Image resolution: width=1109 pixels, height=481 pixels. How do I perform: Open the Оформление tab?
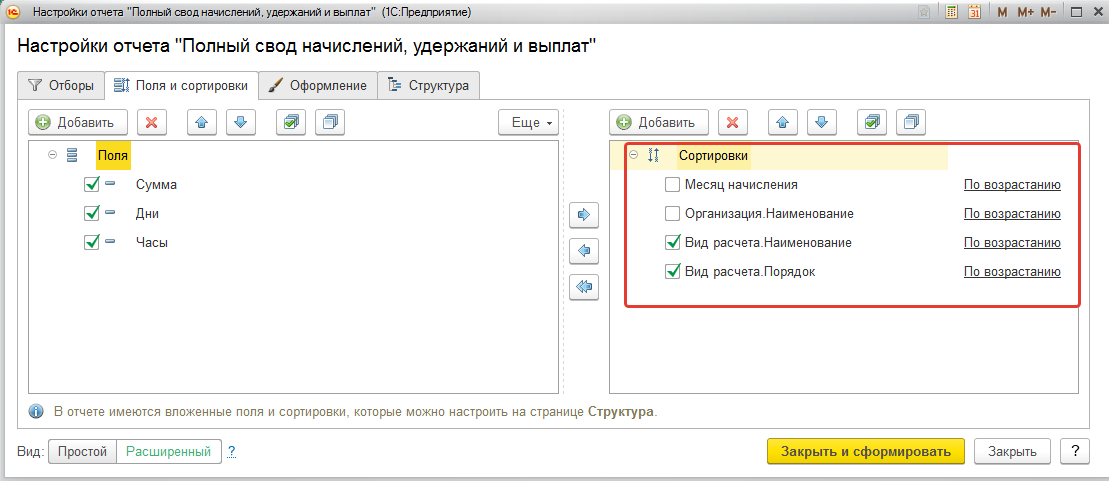coord(318,86)
